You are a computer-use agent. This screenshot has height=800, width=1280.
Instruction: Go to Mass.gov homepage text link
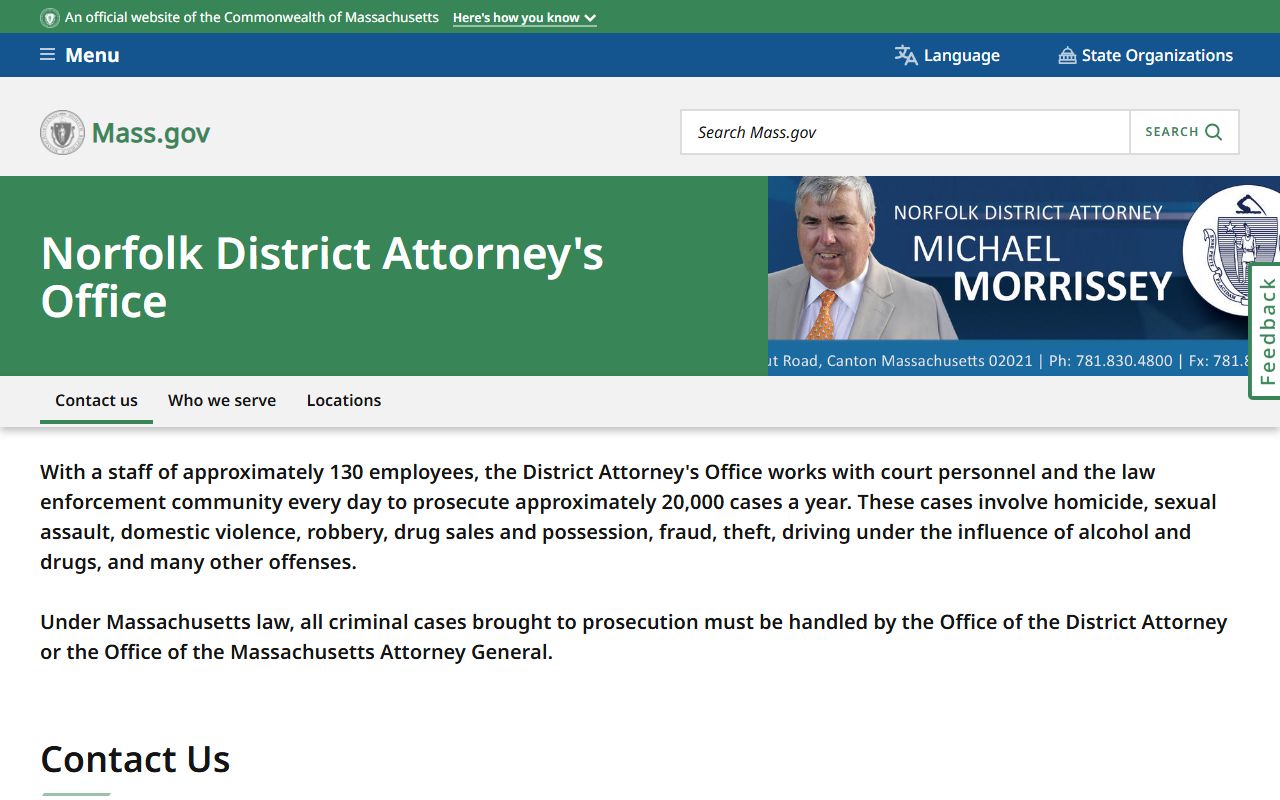tap(151, 133)
